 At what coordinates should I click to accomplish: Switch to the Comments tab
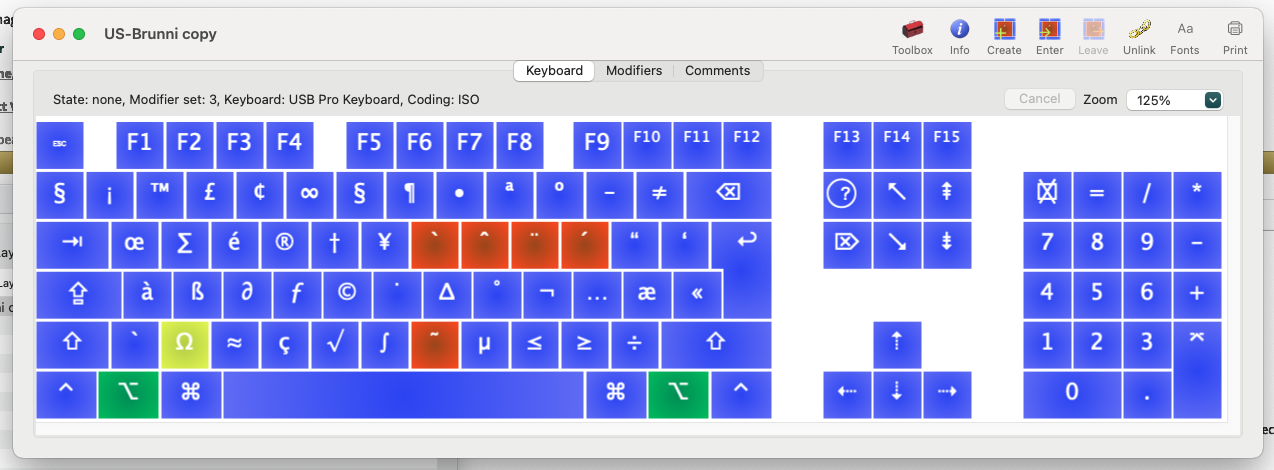(x=718, y=71)
